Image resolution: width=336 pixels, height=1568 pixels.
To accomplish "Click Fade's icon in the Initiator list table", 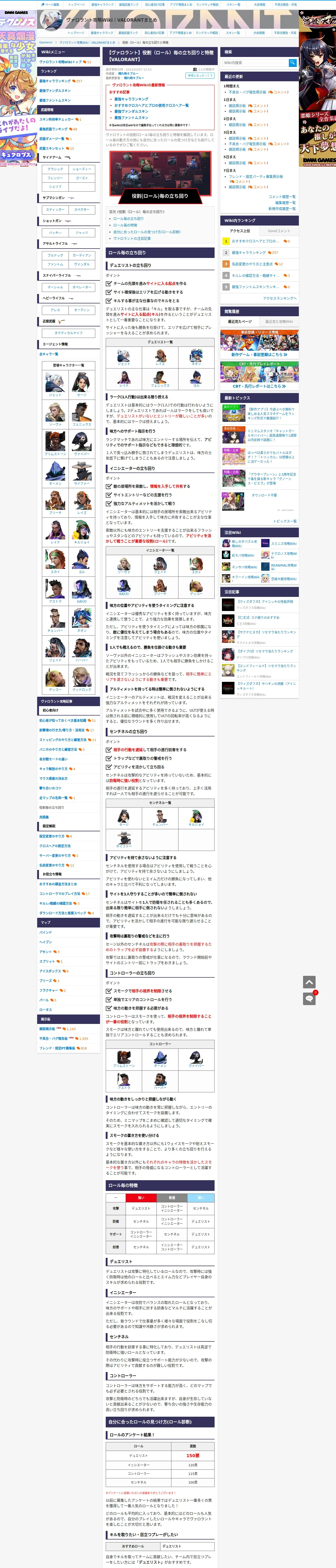I will [160, 564].
